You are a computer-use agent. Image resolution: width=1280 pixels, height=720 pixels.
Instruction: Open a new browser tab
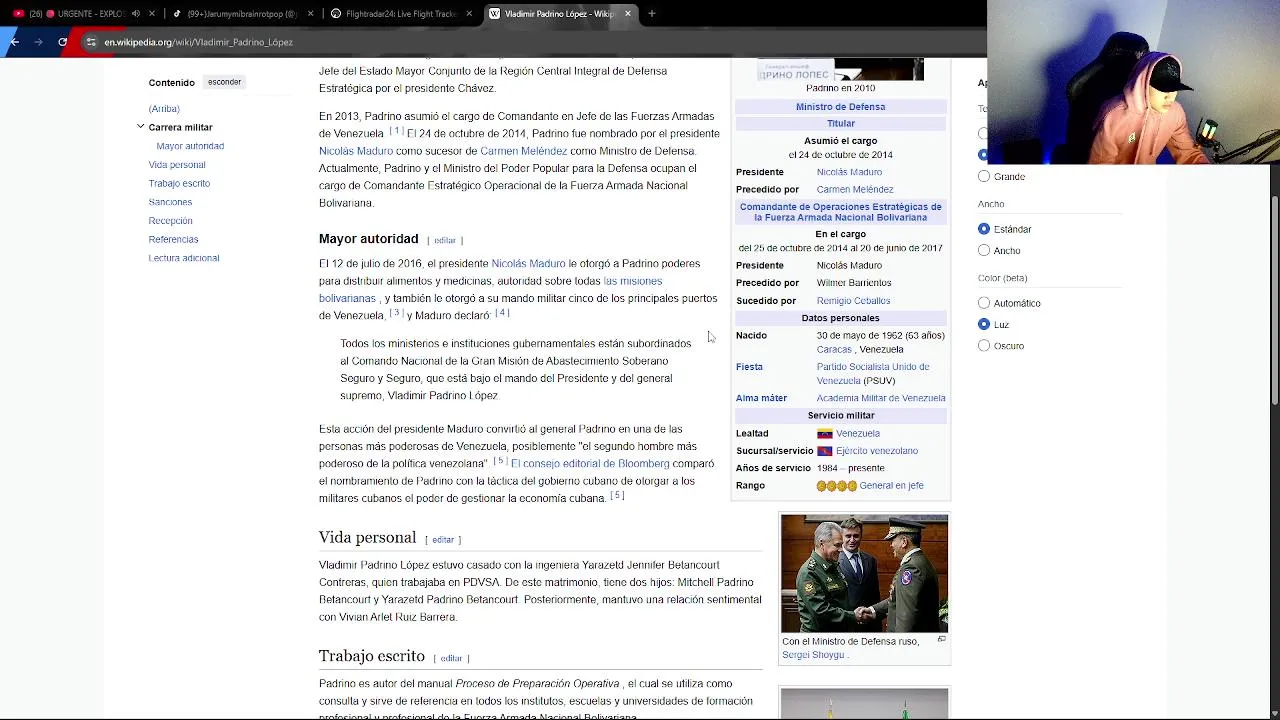tap(652, 14)
